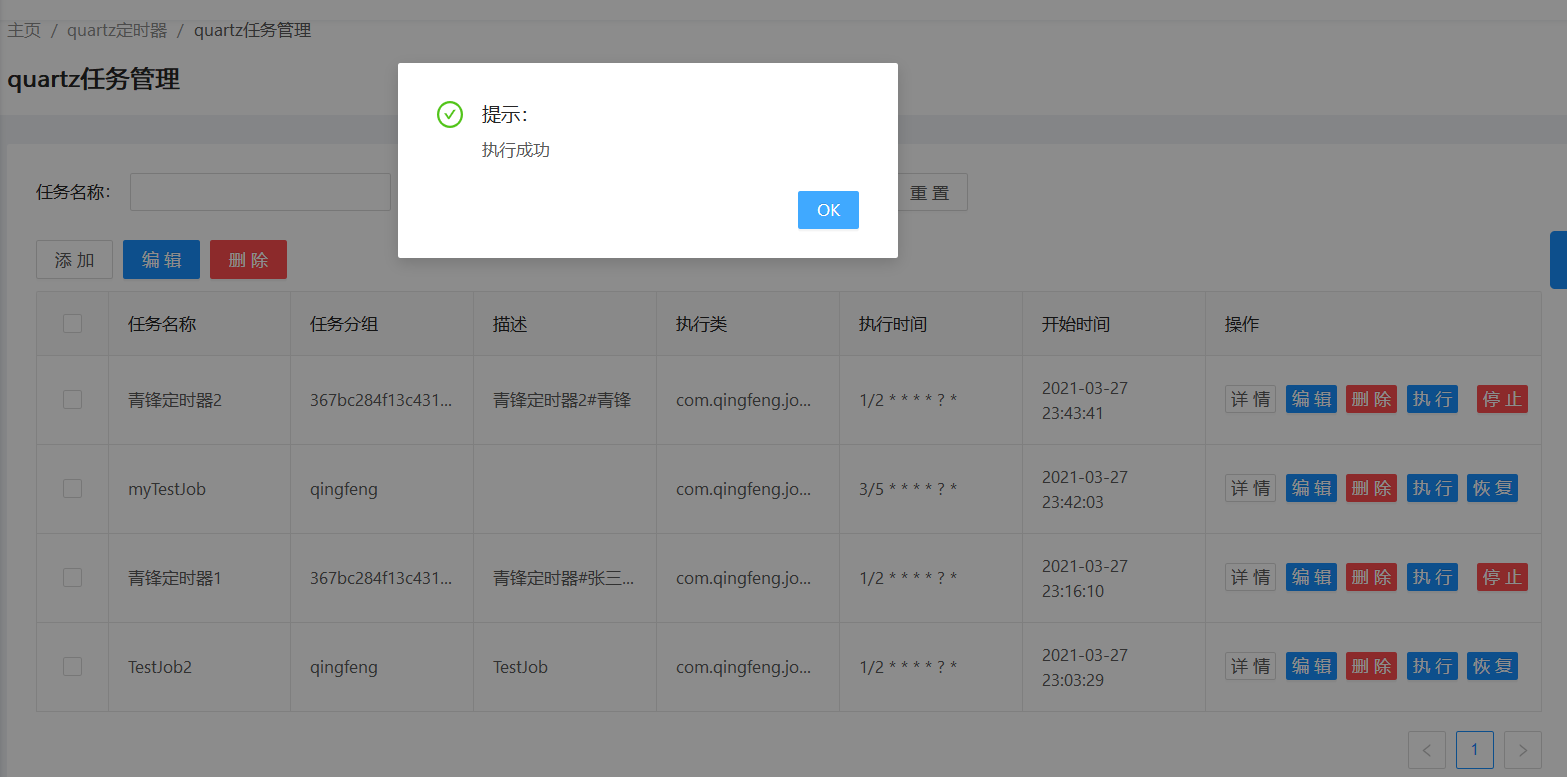Click 执行 in the 青锋定时器2 row
The width and height of the screenshot is (1567, 777).
tap(1432, 399)
